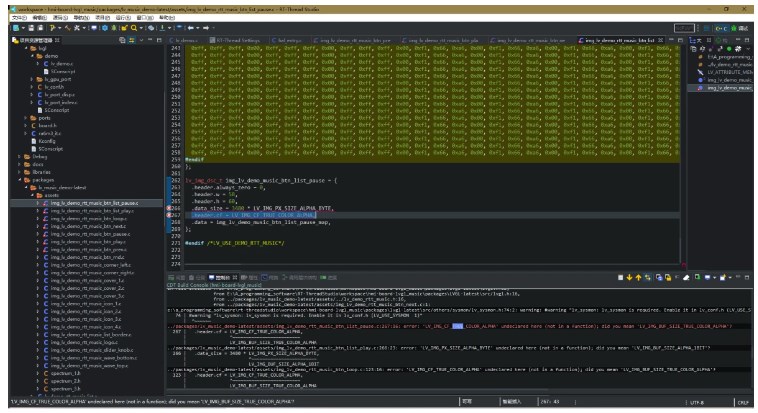Viewport: 758px width, 413px height.
Task: Collapse the demo folder in project tree
Action: point(33,57)
